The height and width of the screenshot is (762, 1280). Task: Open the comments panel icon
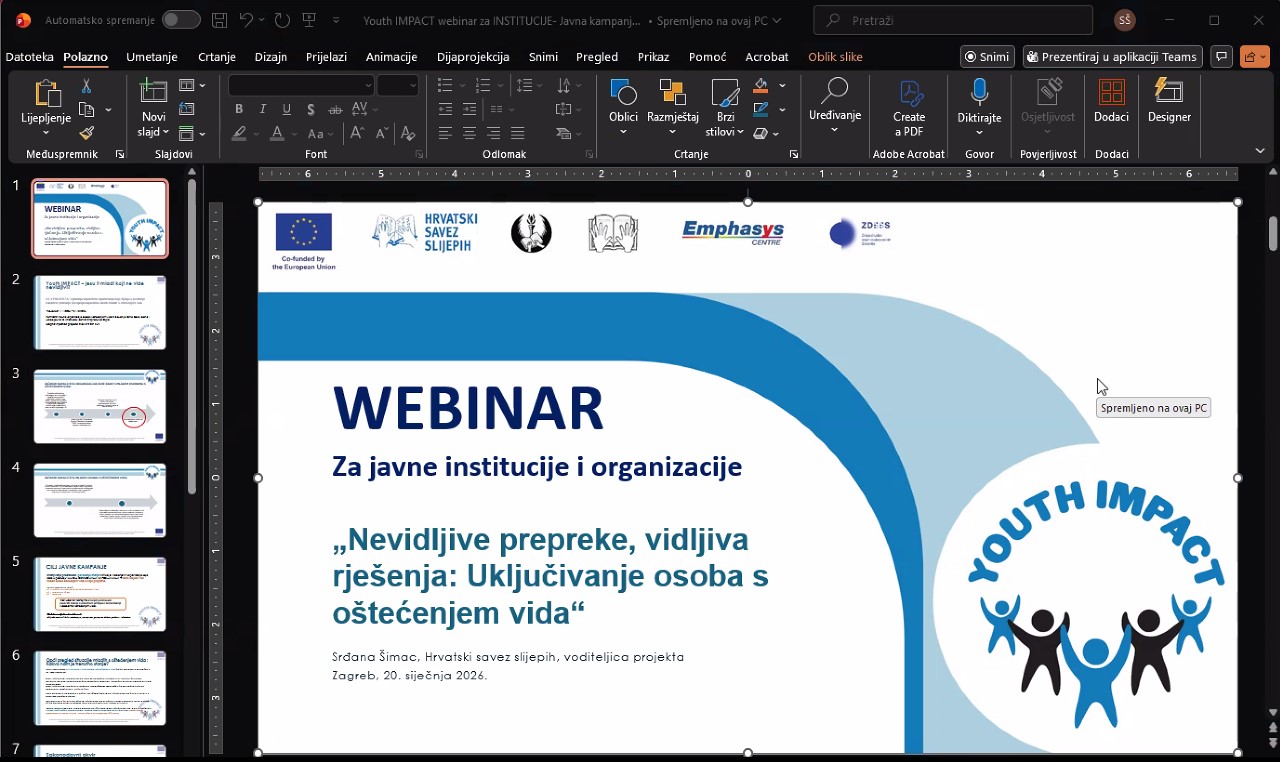coord(1221,57)
